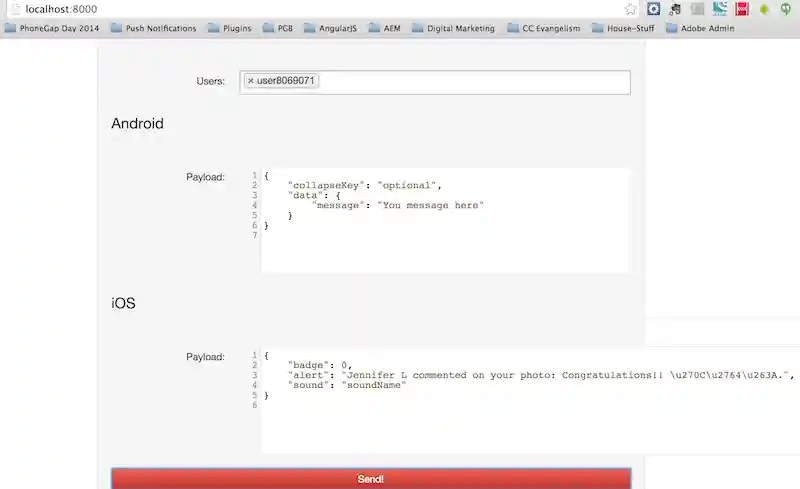Click the green circular extension icon
The width and height of the screenshot is (800, 489).
point(788,9)
